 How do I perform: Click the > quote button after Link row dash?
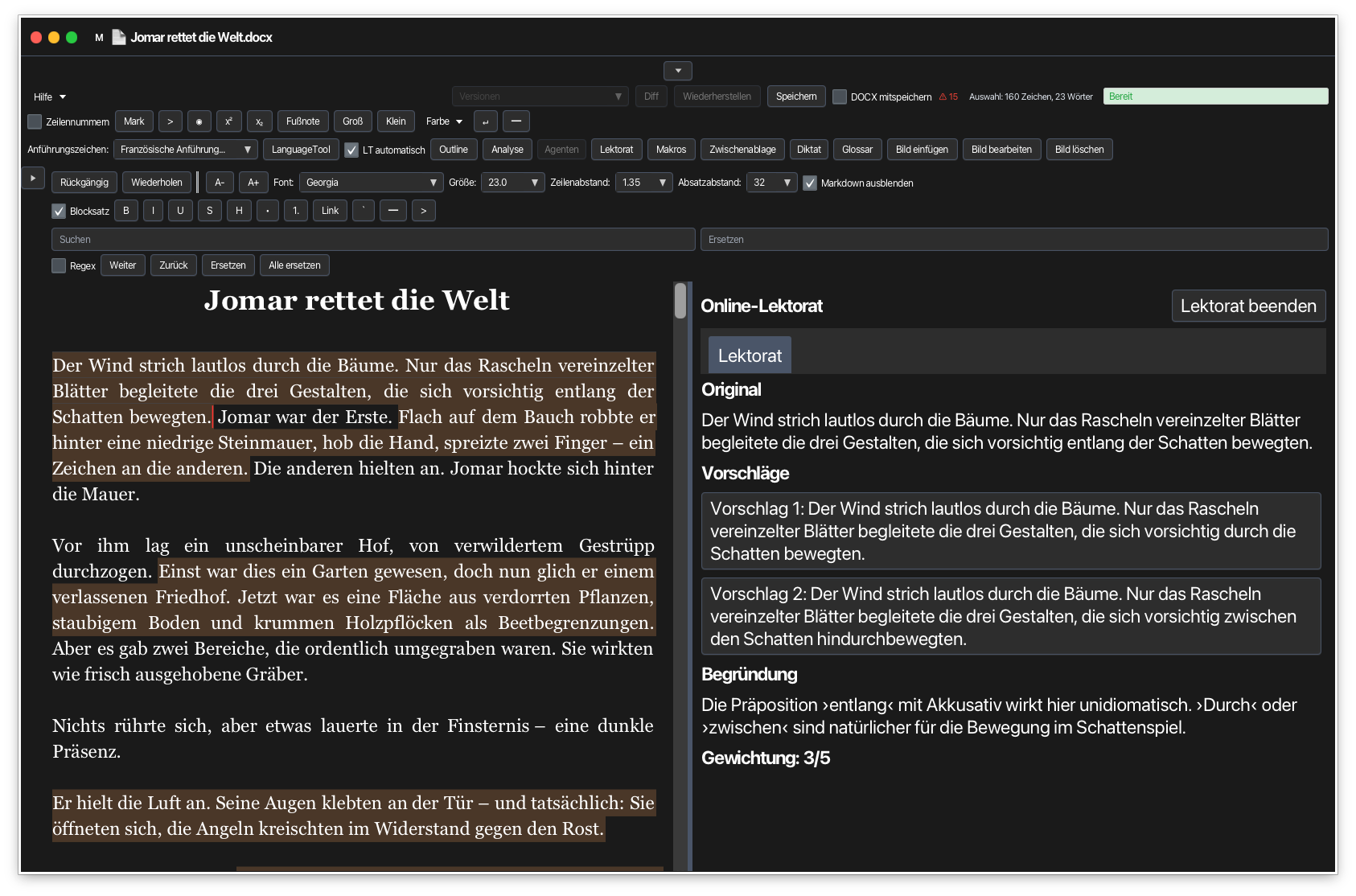pos(424,211)
